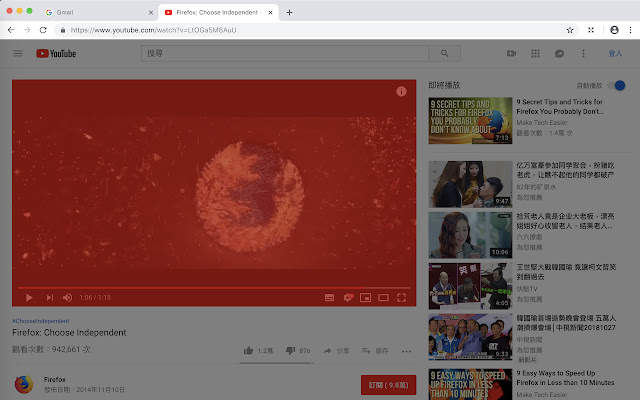640x400 pixels.
Task: Go forward with the browser forward arrow
Action: coord(27,30)
